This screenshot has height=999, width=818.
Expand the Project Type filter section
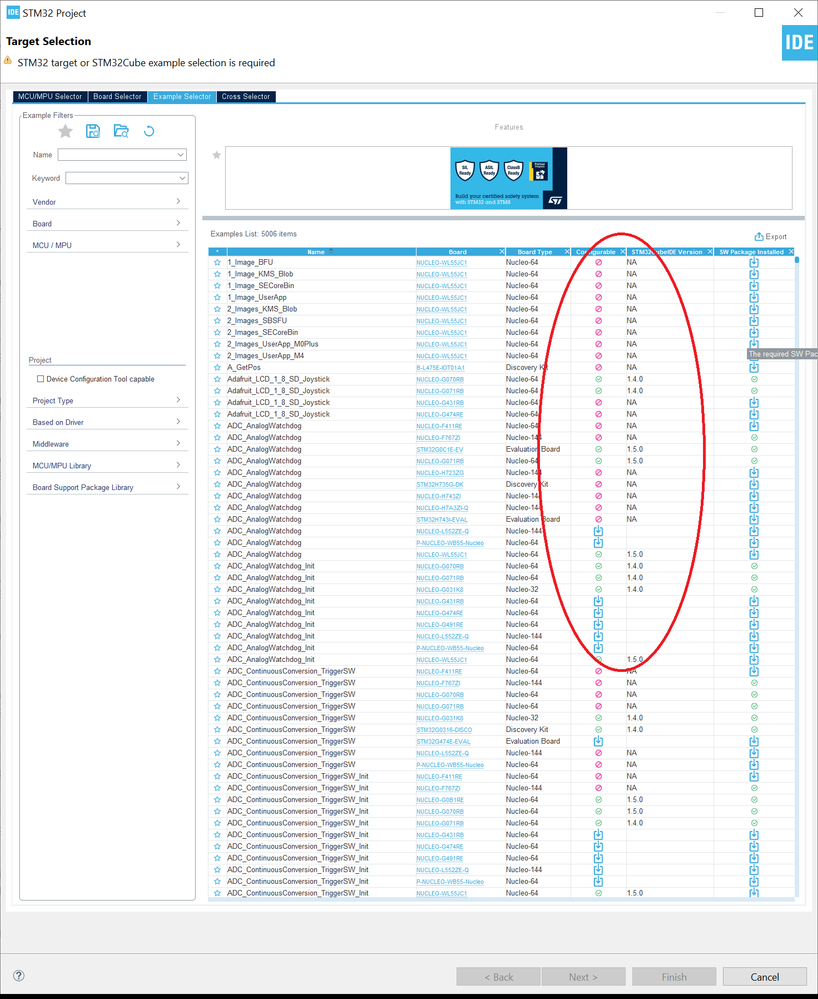(x=107, y=401)
